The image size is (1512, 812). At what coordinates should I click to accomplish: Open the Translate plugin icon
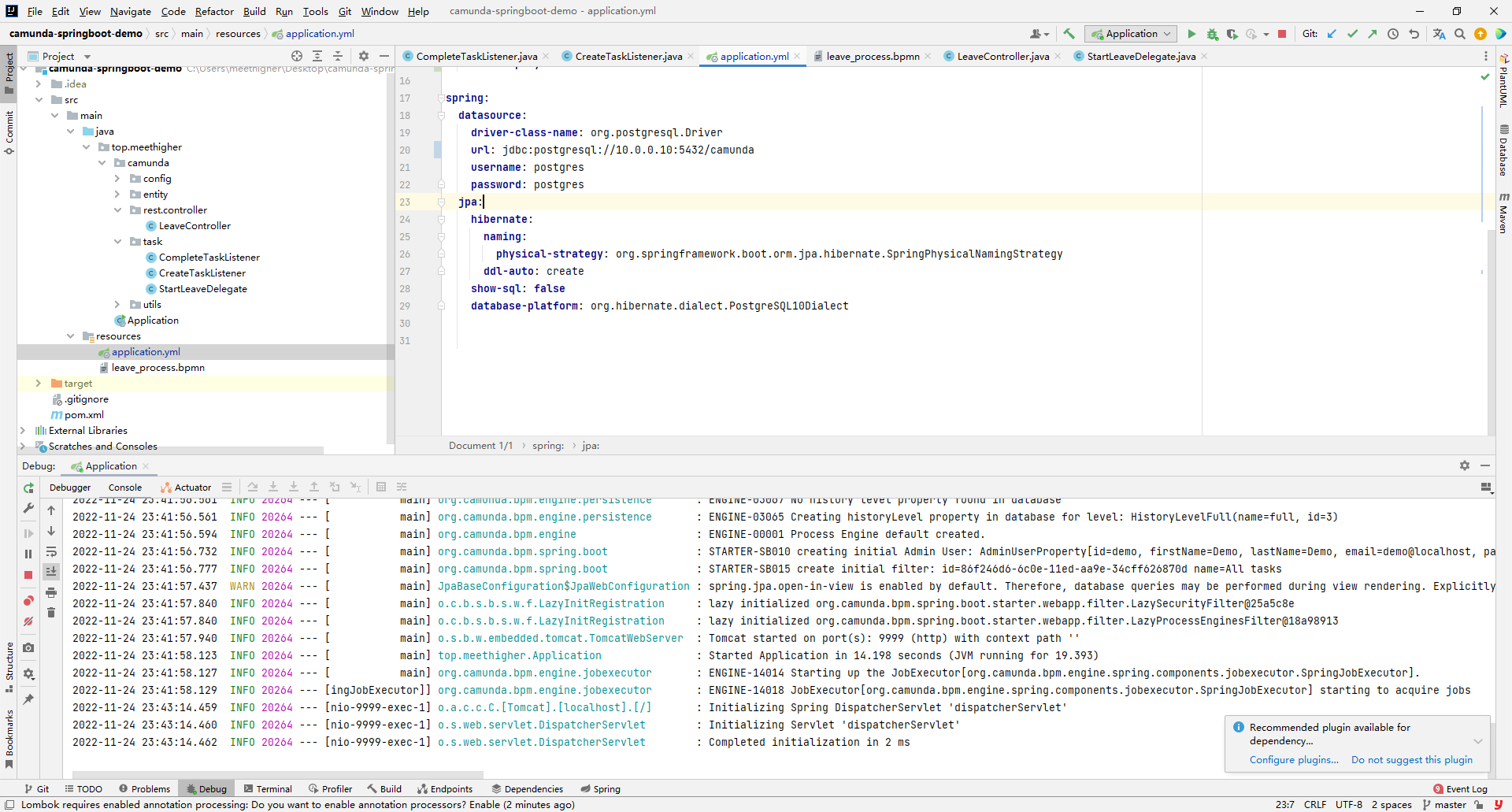click(1439, 34)
